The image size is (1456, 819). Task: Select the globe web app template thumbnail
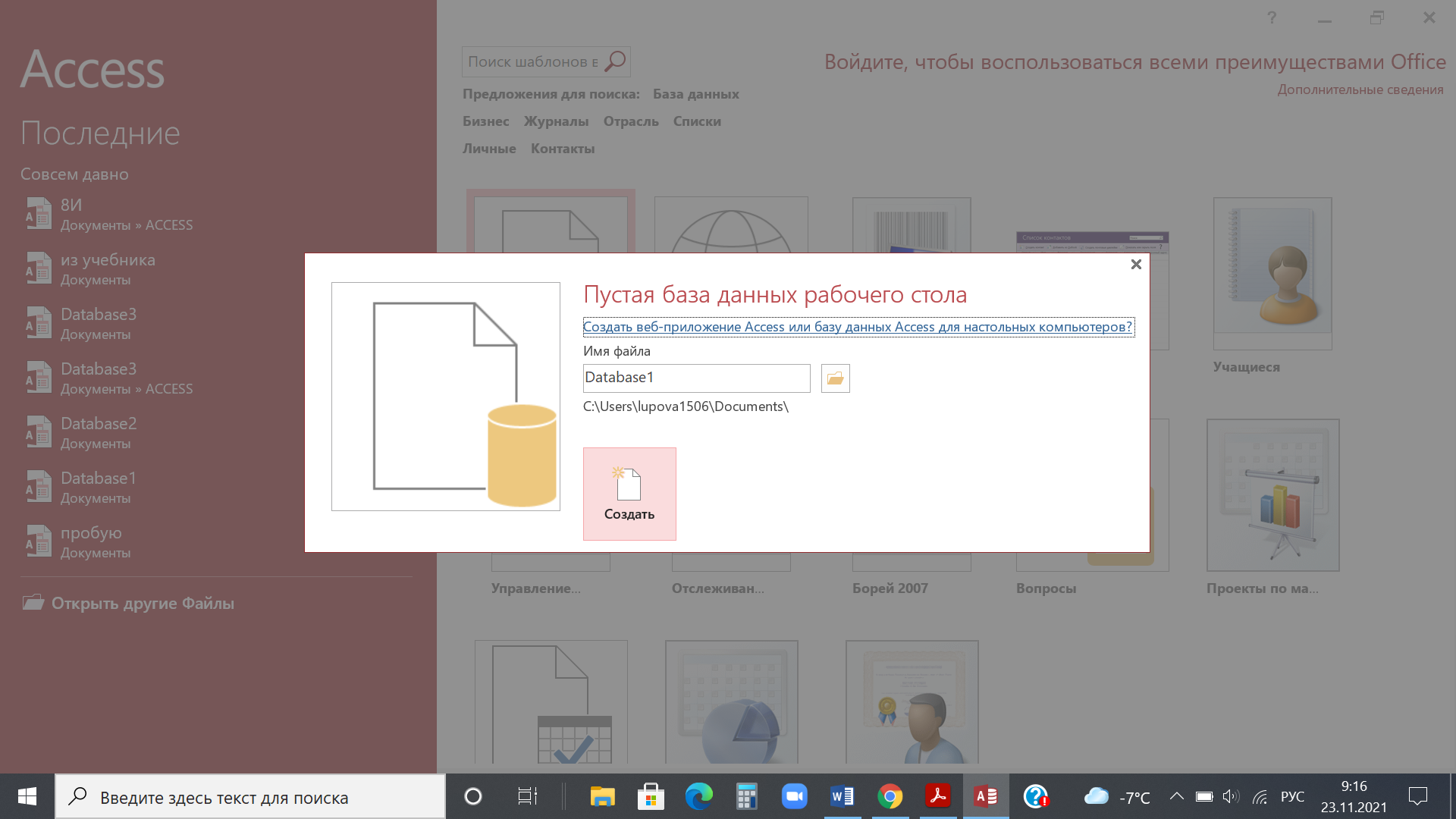pos(731,224)
